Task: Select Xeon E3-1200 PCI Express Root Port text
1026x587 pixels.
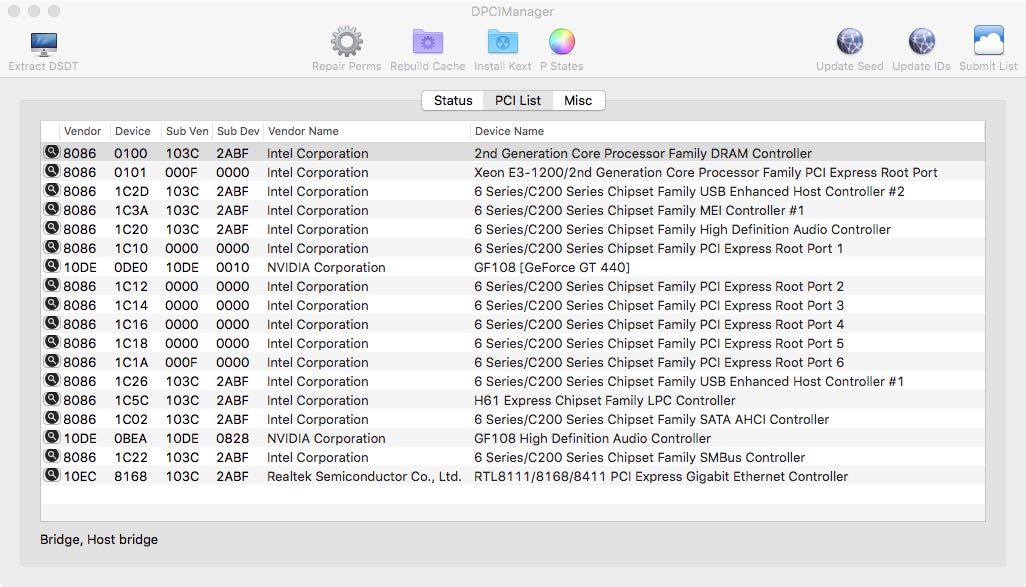Action: click(x=705, y=173)
